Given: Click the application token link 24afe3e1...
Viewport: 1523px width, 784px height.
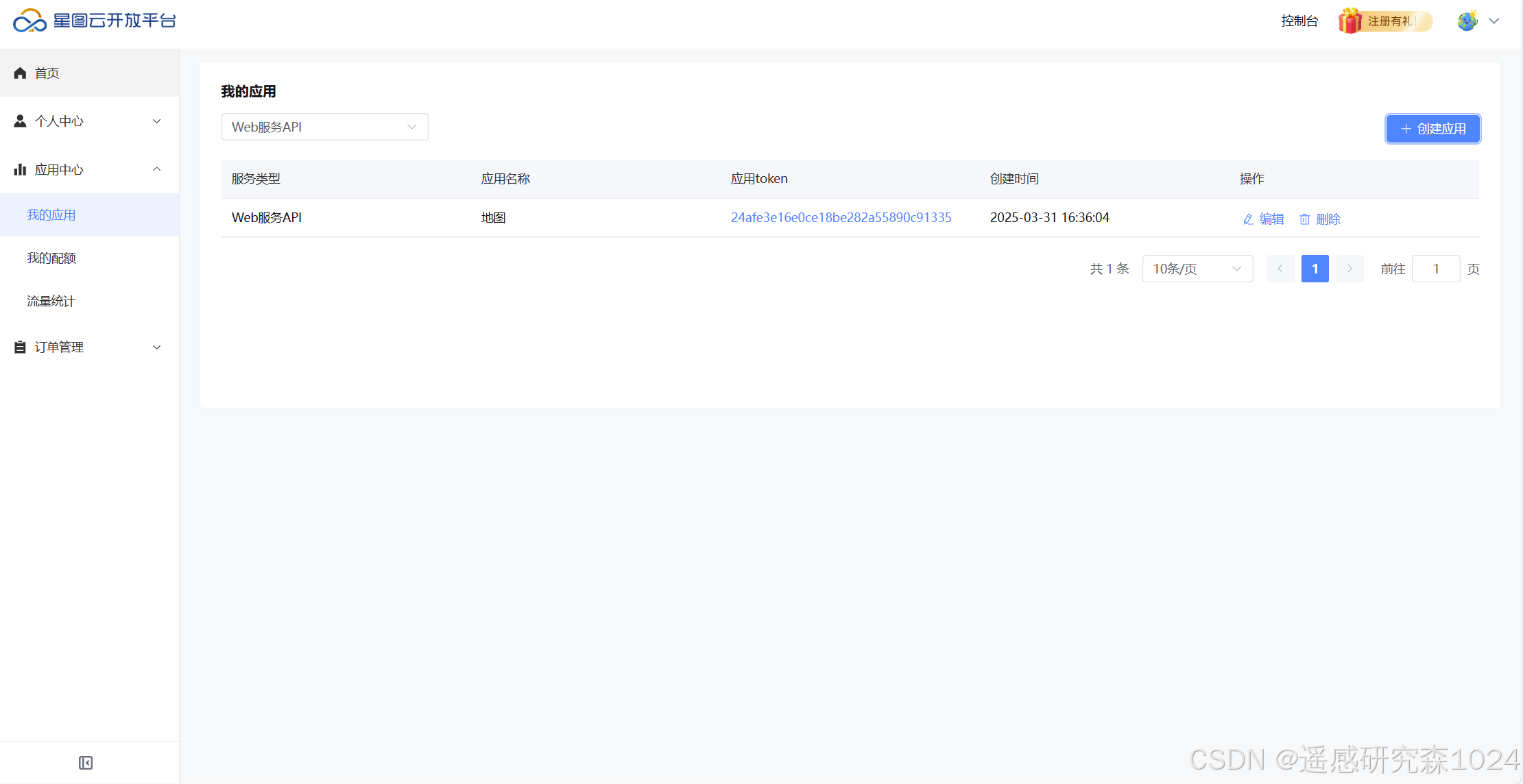Looking at the screenshot, I should (841, 217).
